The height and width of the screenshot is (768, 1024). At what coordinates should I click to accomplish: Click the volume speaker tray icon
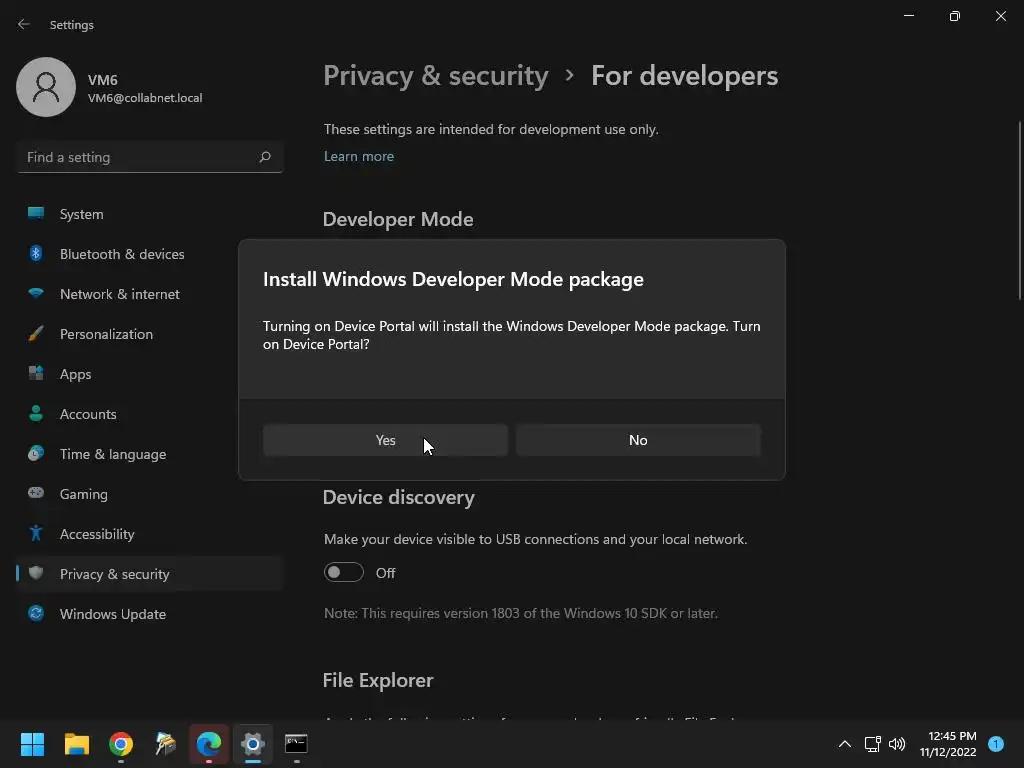(x=897, y=744)
